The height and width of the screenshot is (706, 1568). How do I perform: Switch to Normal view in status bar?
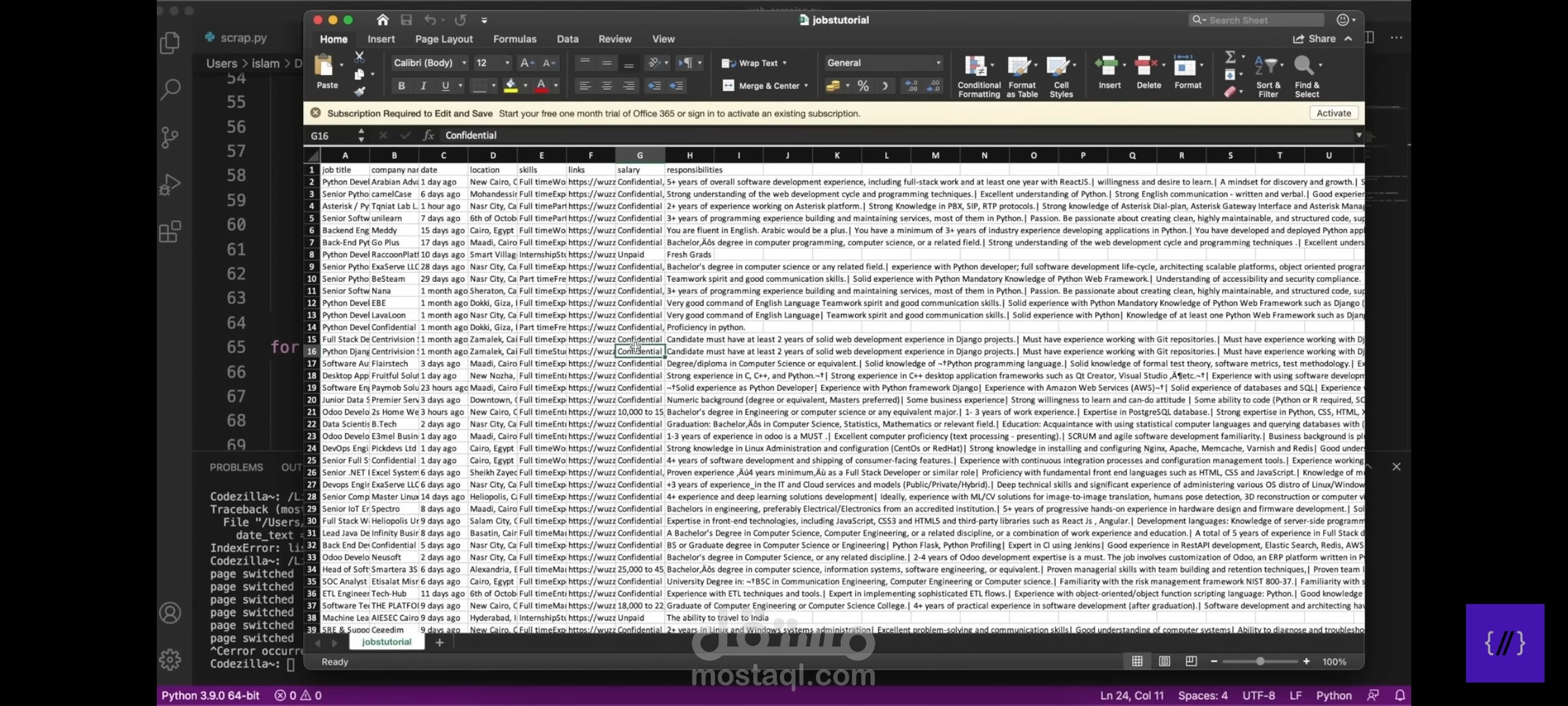(x=1137, y=662)
